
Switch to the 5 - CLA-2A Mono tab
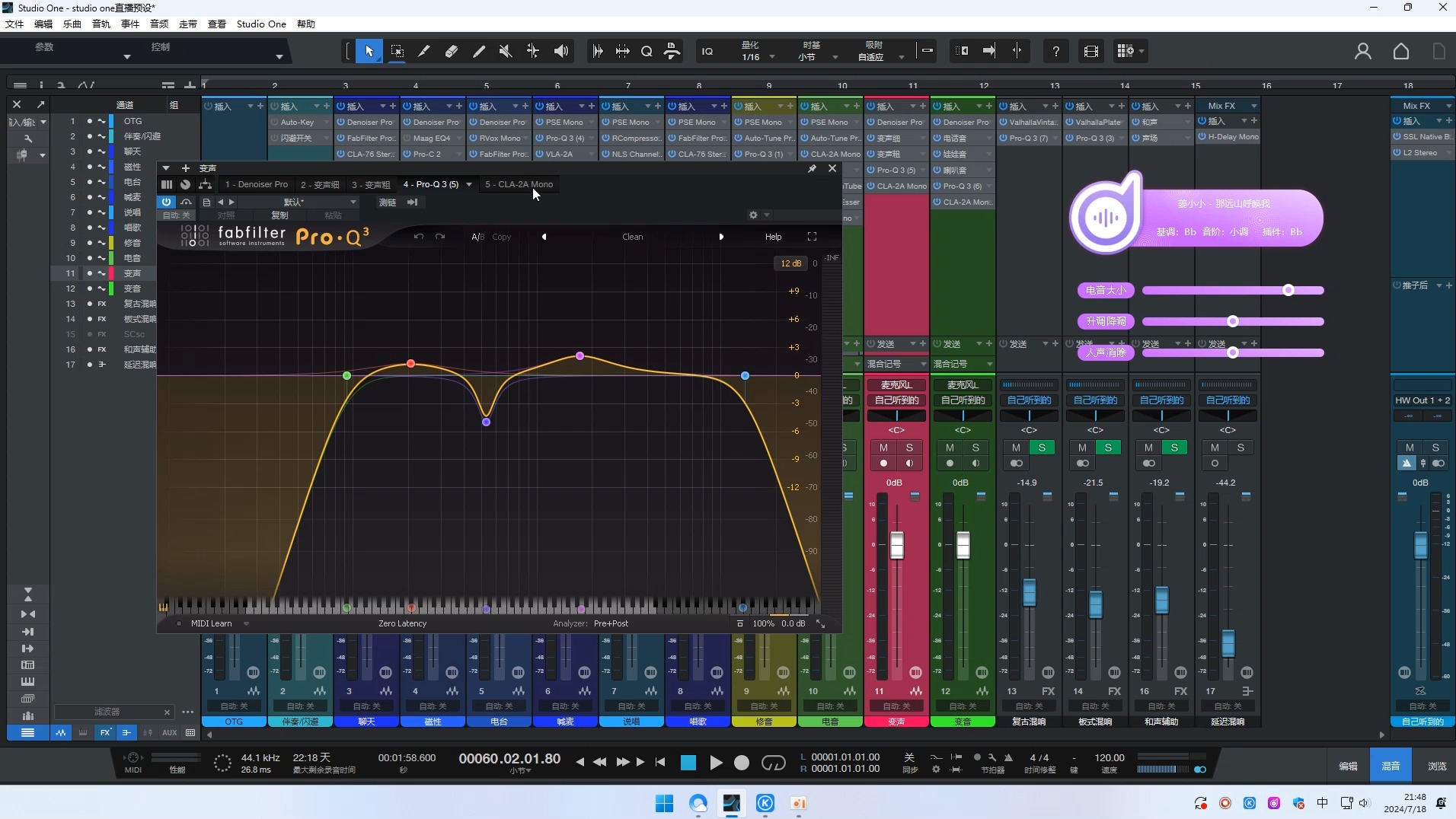[x=519, y=184]
